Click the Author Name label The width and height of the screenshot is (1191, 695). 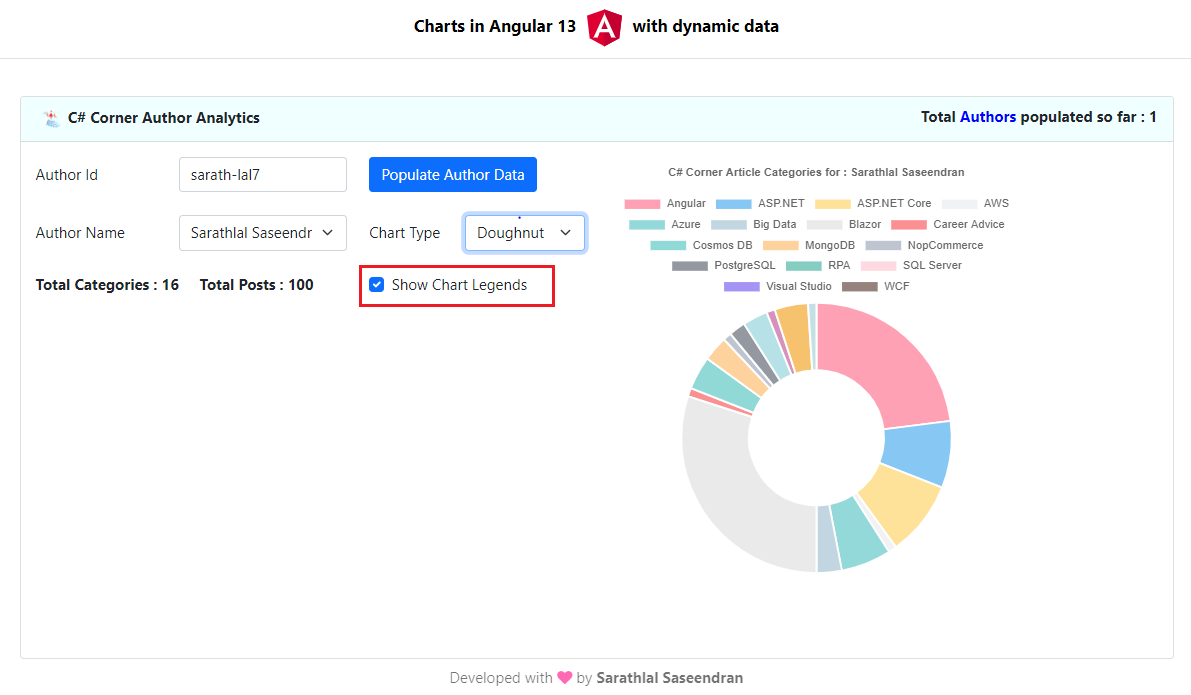[81, 233]
